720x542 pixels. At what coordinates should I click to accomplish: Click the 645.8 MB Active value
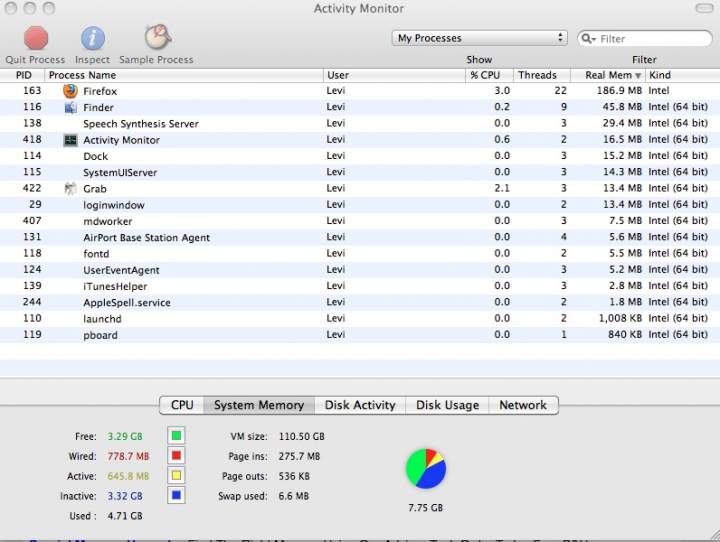tap(128, 476)
